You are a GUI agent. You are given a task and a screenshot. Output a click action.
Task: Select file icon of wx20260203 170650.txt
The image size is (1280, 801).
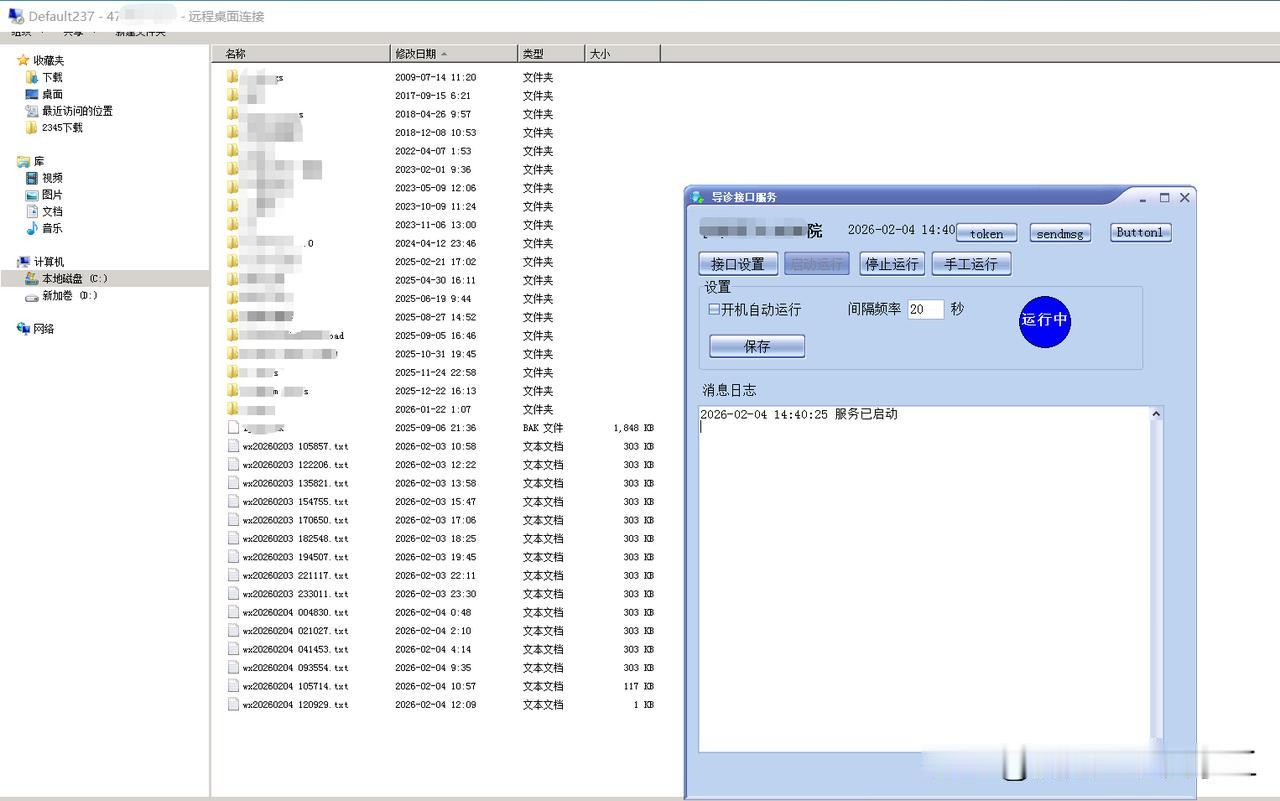pos(233,520)
